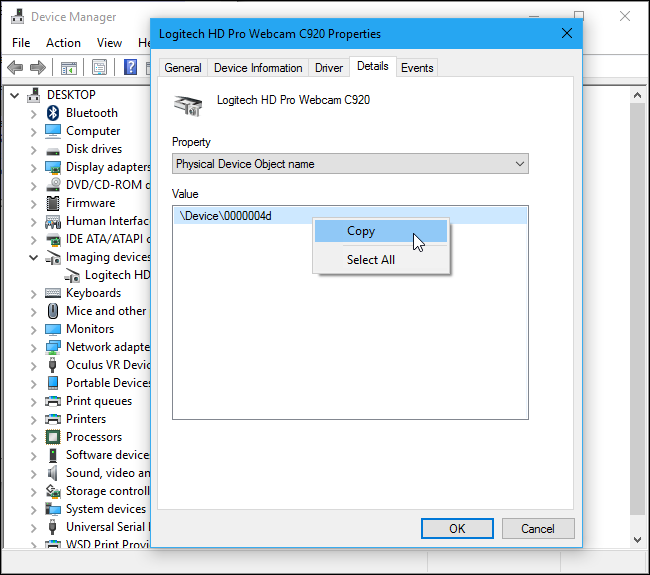This screenshot has height=575, width=650.
Task: Click the OK button
Action: coord(457,529)
